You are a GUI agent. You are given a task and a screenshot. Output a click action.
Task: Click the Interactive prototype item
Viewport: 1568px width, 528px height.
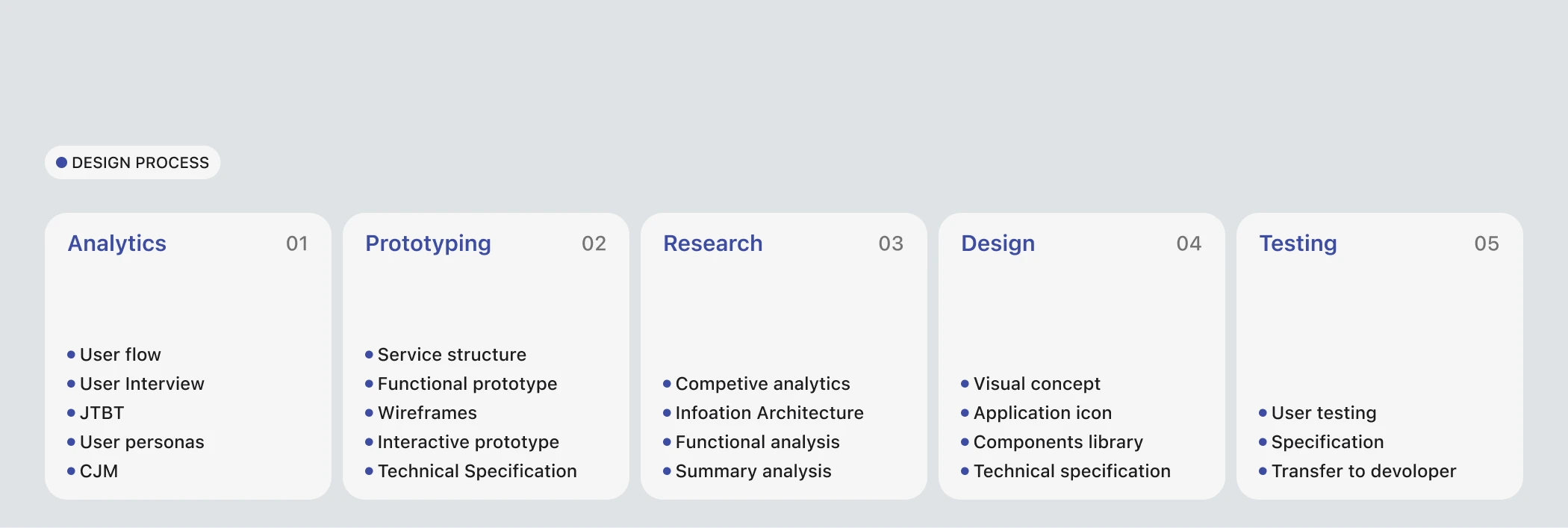tap(467, 442)
